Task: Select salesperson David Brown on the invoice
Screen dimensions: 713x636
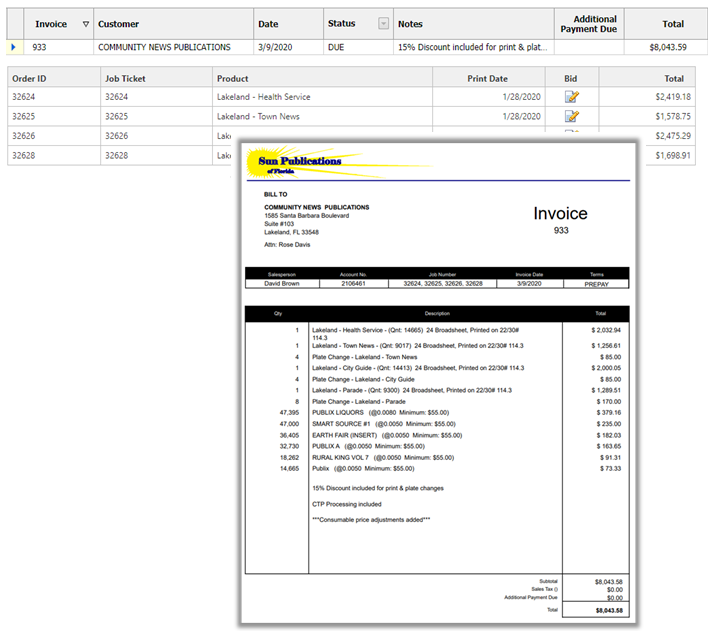Action: tap(282, 284)
